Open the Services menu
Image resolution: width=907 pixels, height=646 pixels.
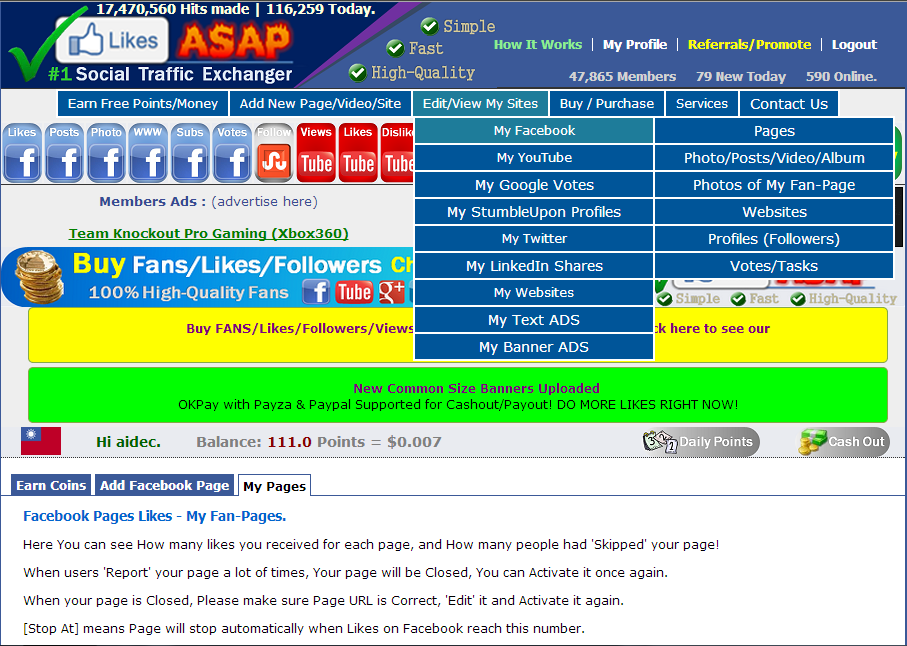pyautogui.click(x=702, y=104)
